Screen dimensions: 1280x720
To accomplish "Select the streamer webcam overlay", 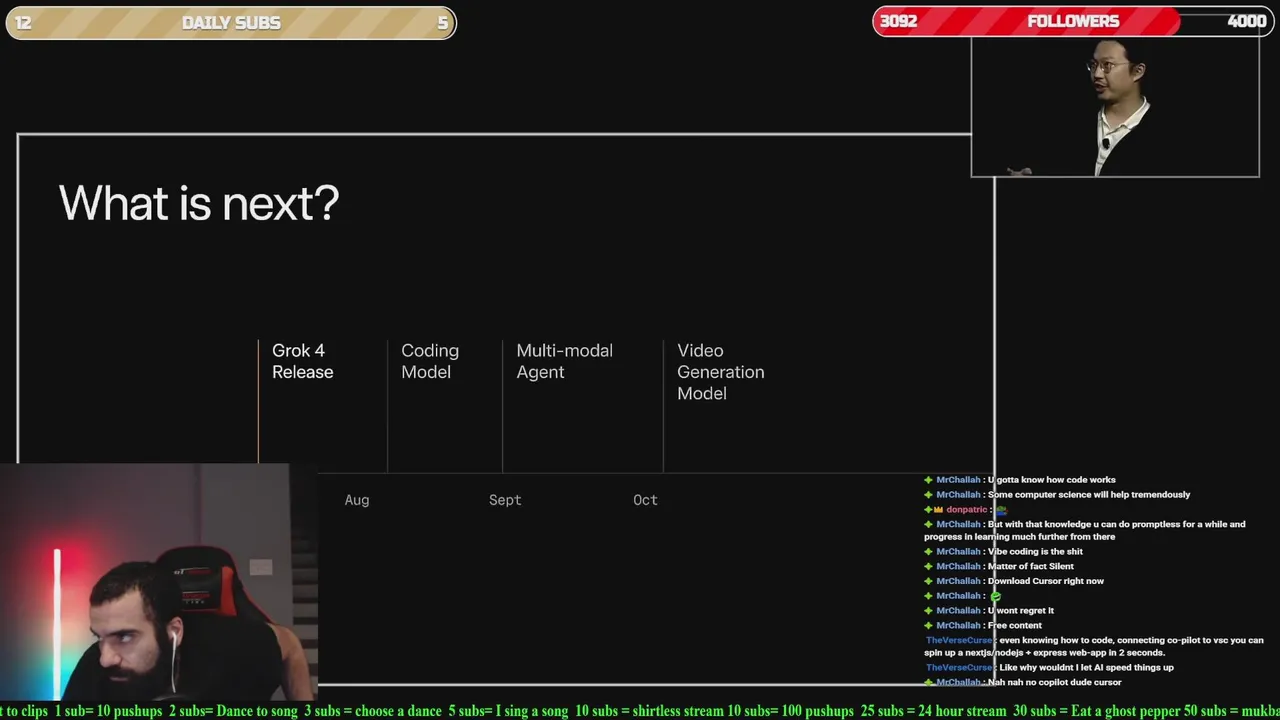I will coord(159,581).
